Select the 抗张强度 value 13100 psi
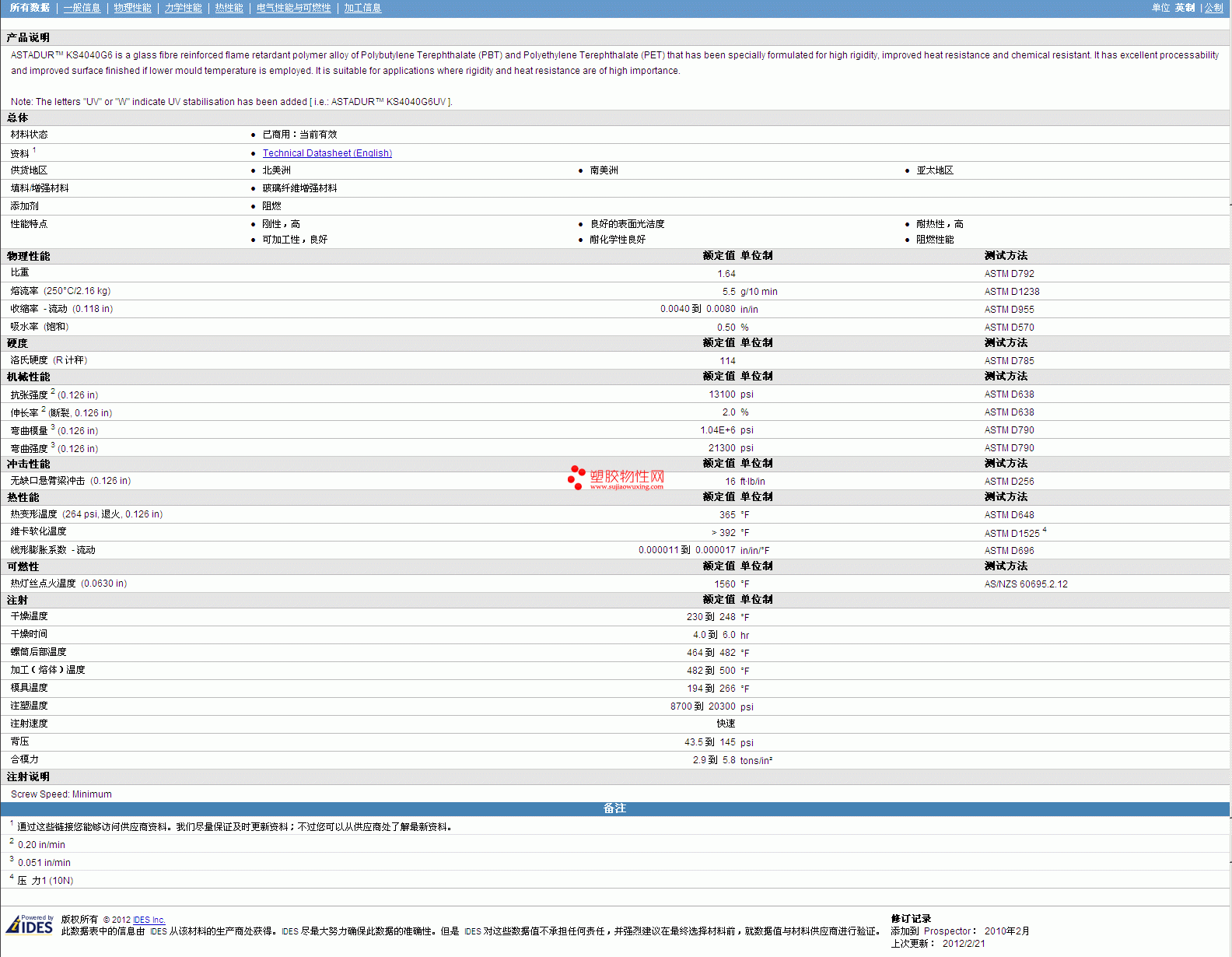 coord(731,394)
